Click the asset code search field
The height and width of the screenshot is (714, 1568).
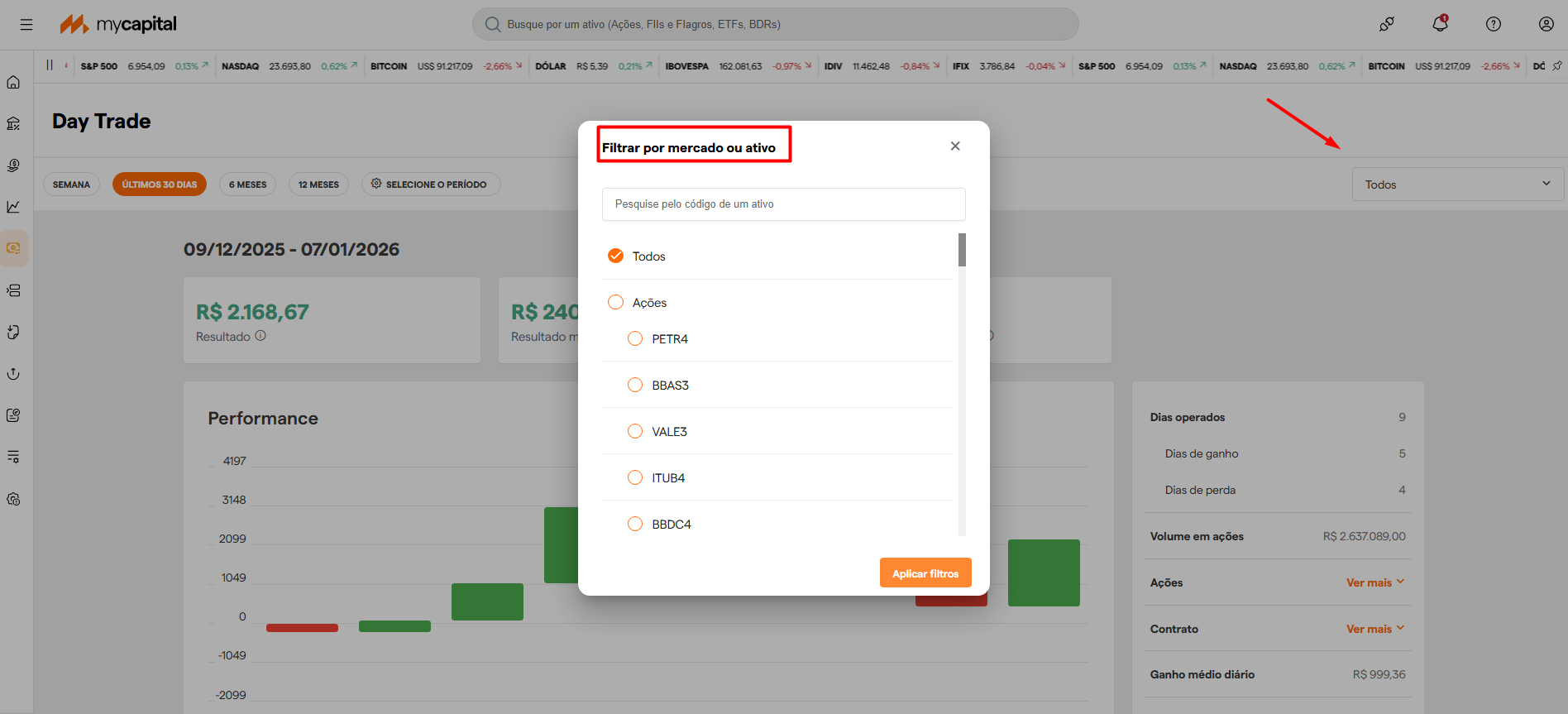783,204
